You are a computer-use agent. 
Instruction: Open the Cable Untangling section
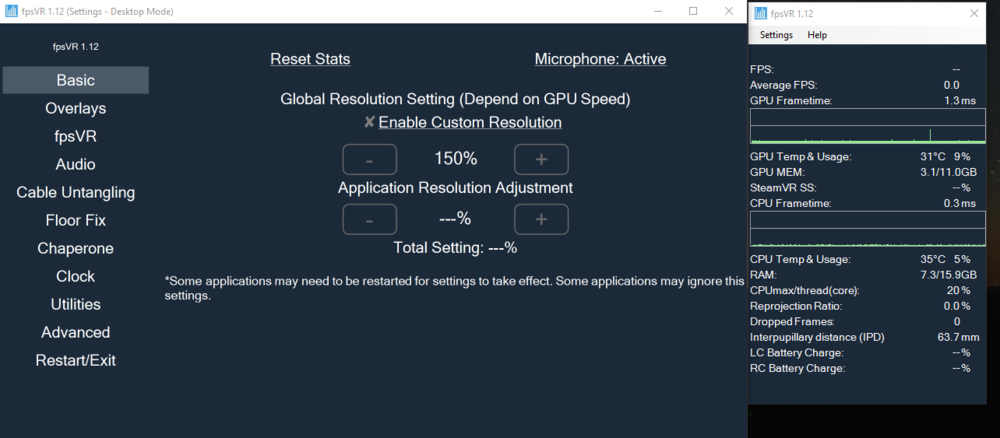[x=76, y=192]
